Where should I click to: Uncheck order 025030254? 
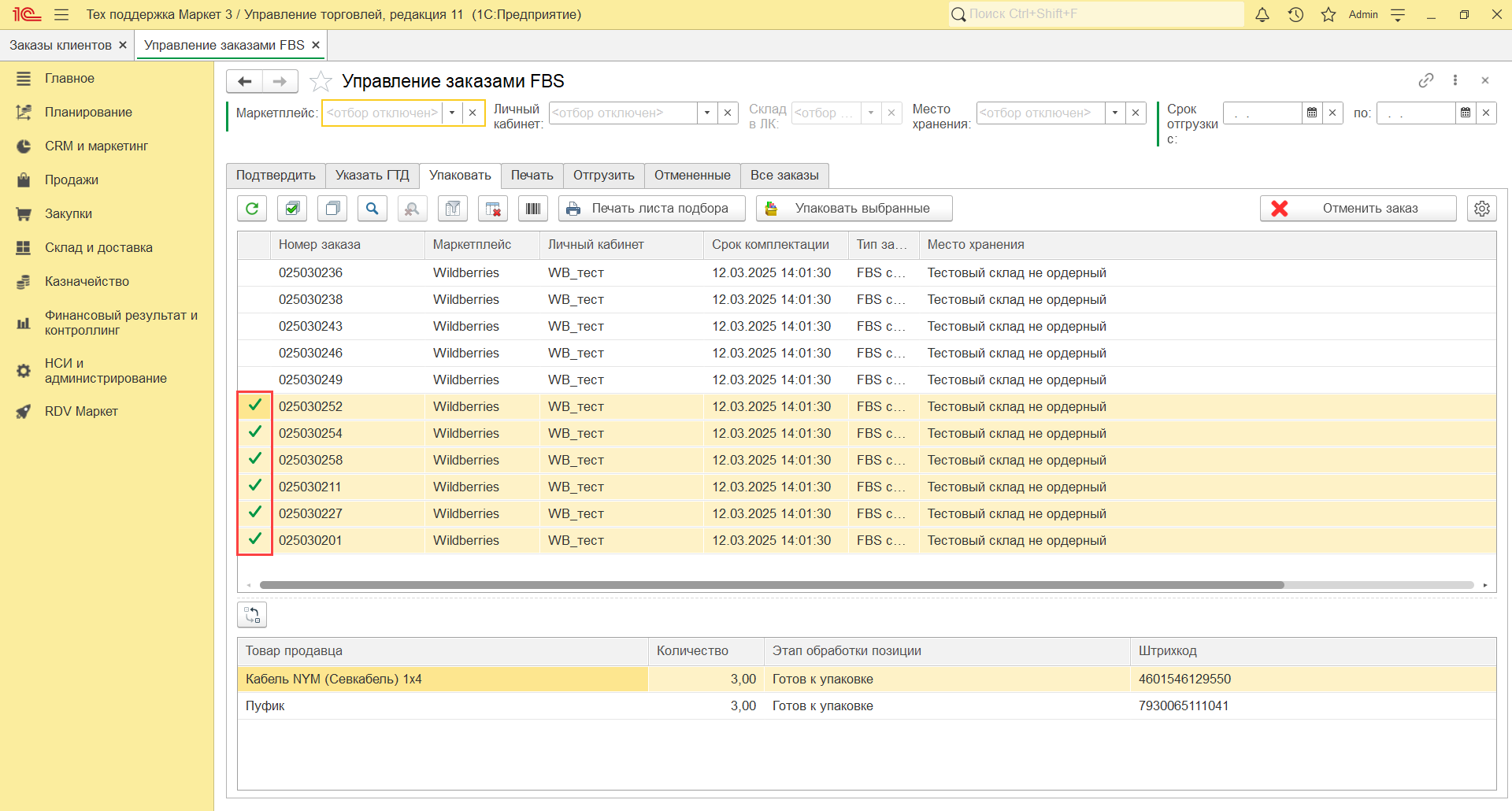255,433
